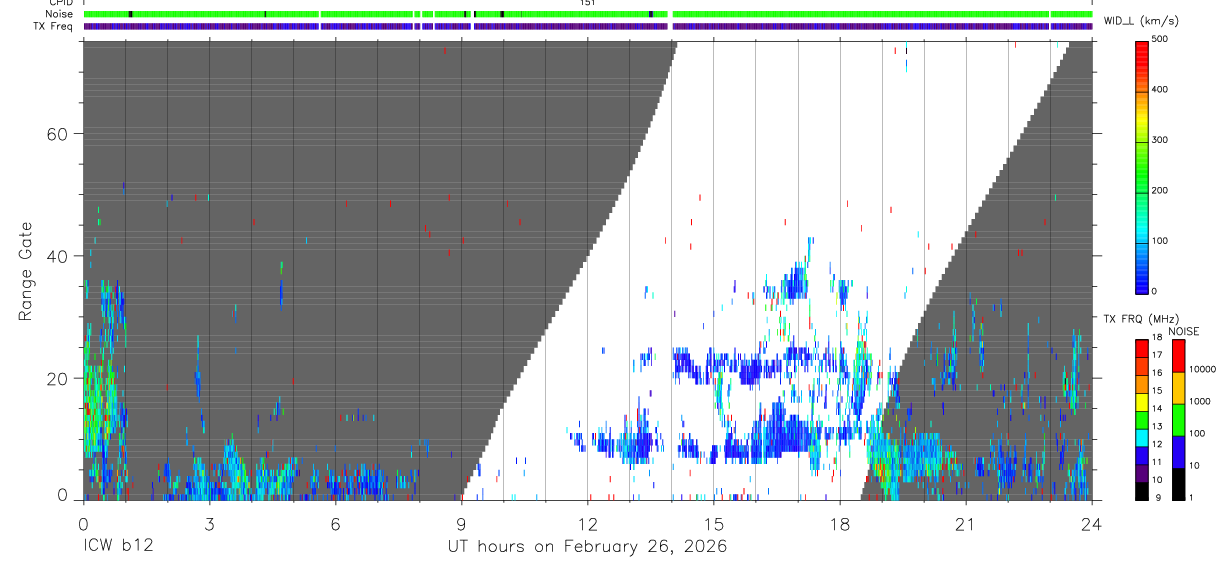Image resolution: width=1228 pixels, height=567 pixels.
Task: Click the 1000 tick on NOISE legend
Action: 1201,401
